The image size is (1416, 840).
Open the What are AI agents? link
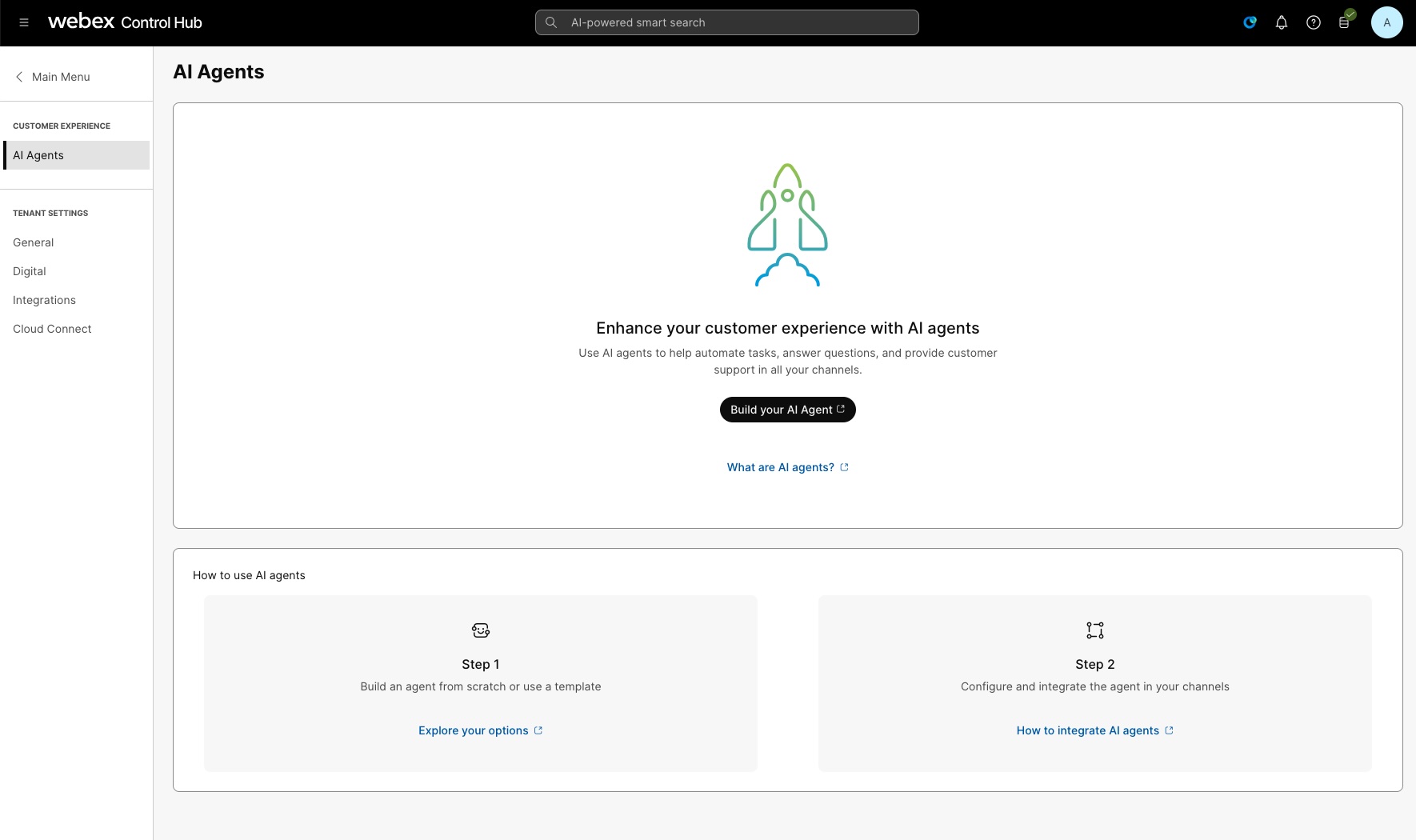coord(787,467)
